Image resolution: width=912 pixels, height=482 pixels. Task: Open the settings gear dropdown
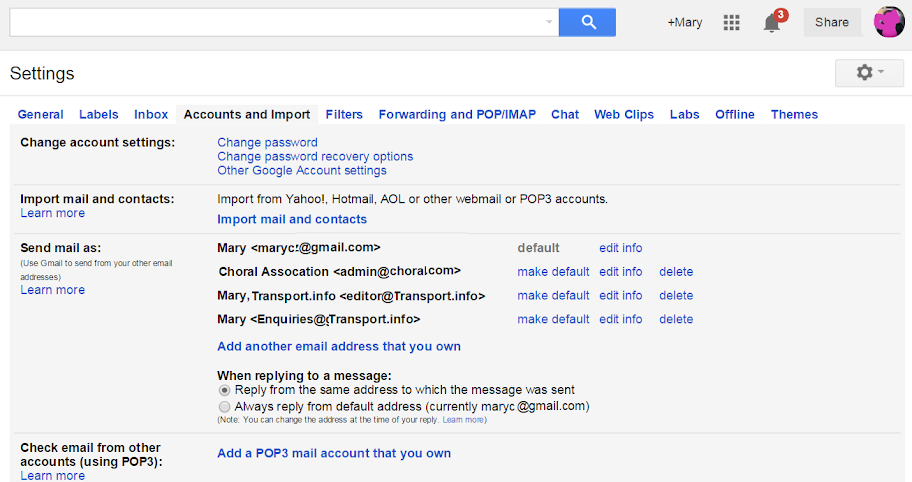point(869,73)
